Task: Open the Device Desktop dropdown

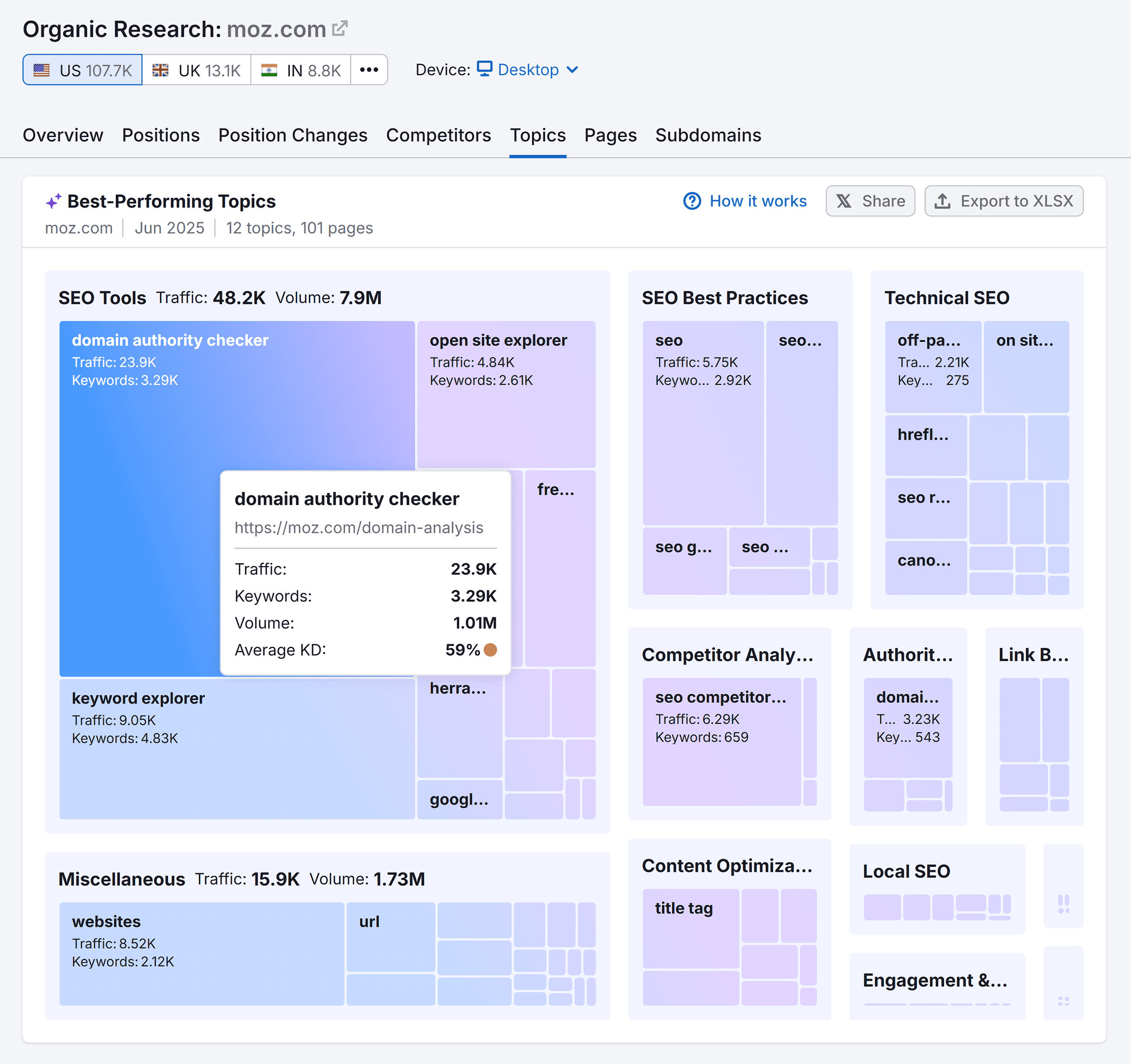Action: click(529, 69)
